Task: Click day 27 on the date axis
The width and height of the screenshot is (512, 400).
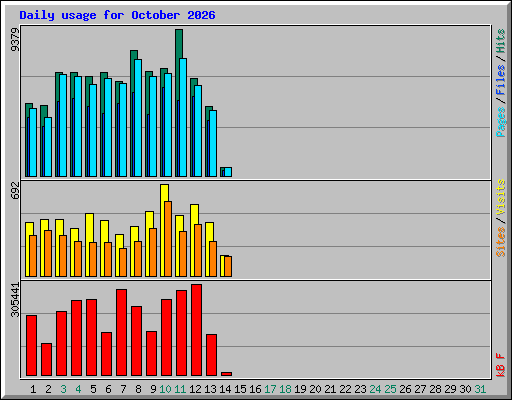Action: pyautogui.click(x=420, y=389)
